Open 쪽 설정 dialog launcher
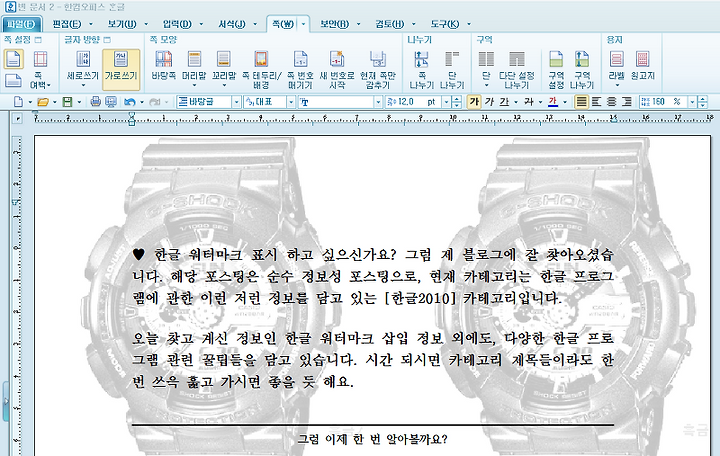720x456 pixels. pyautogui.click(x=38, y=40)
